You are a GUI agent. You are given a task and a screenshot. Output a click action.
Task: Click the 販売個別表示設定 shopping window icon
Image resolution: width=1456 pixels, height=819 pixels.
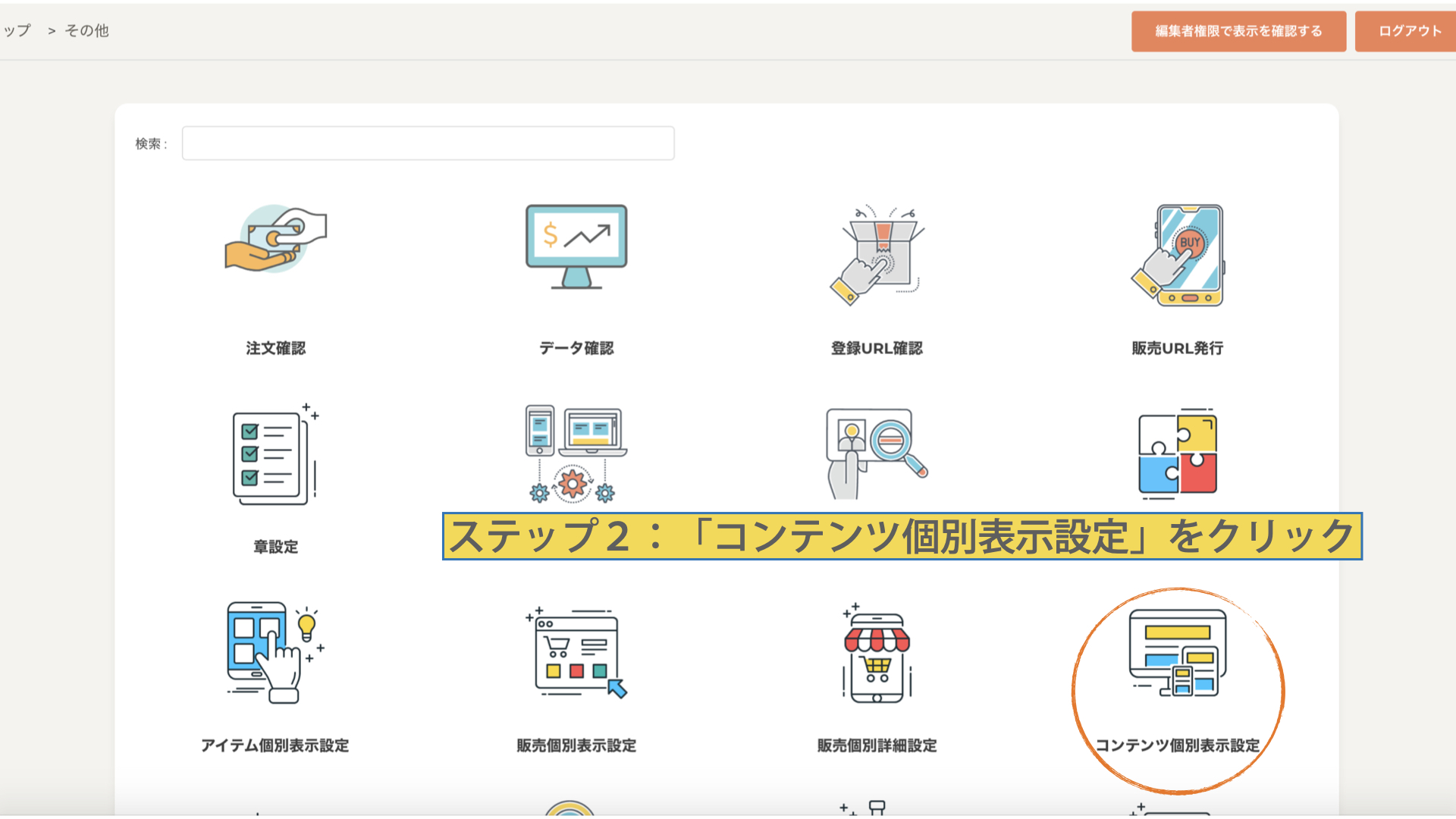pyautogui.click(x=576, y=652)
